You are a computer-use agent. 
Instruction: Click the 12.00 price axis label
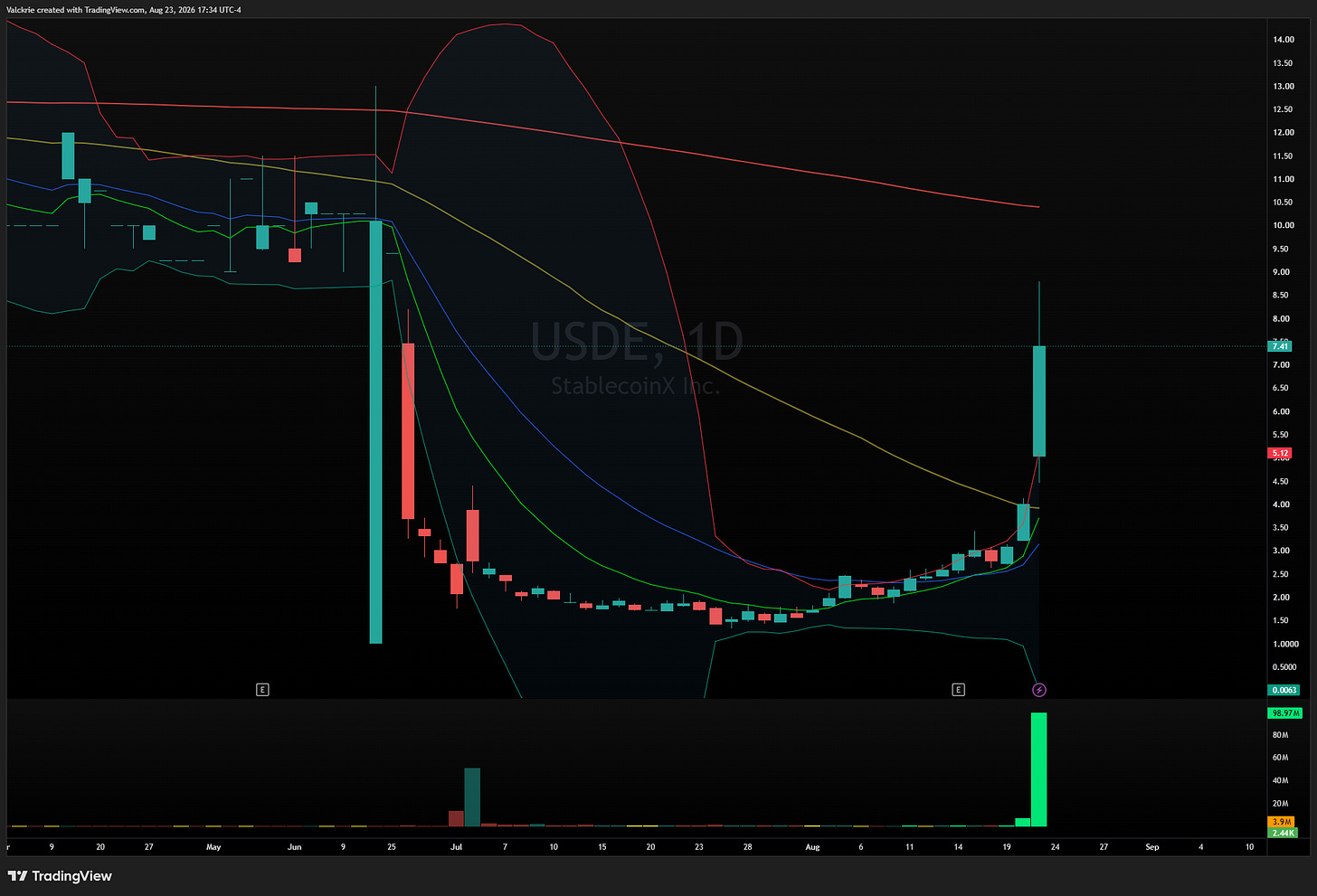click(x=1284, y=133)
